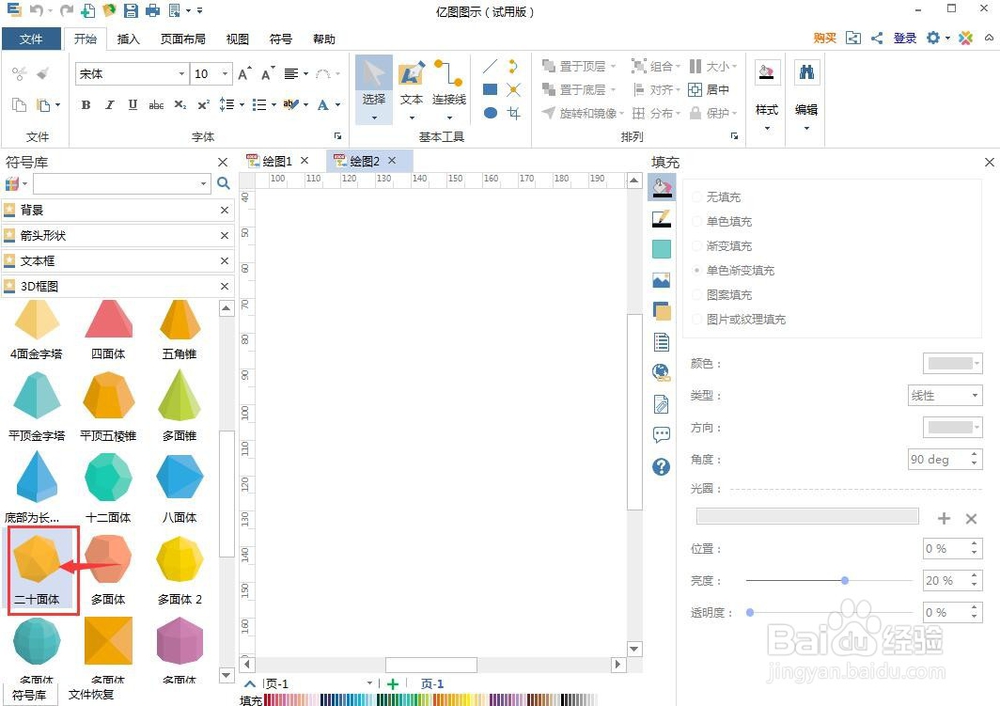Choose 图案填充 (pattern fill)

pyautogui.click(x=725, y=295)
